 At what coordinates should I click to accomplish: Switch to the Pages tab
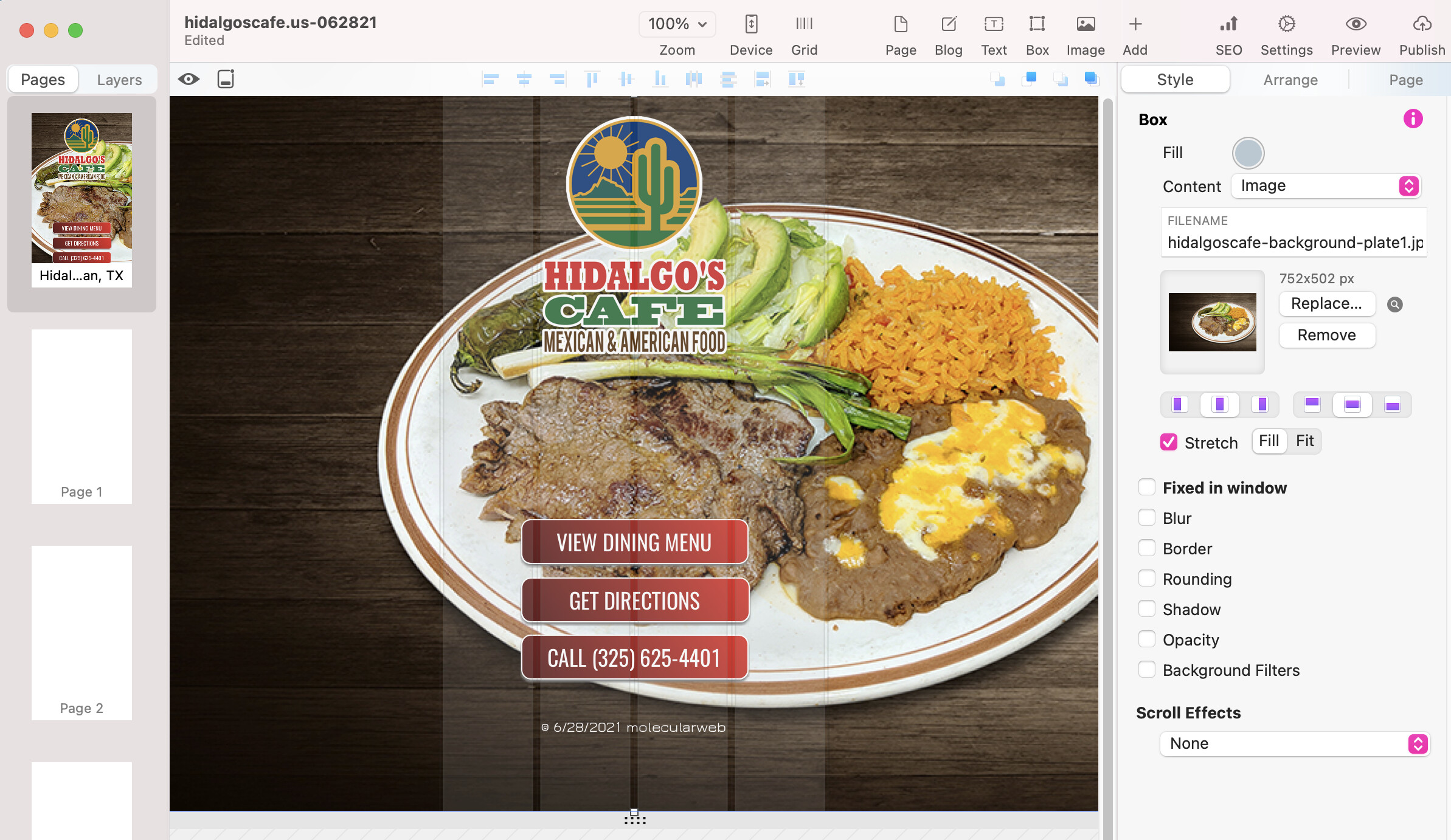pos(43,80)
